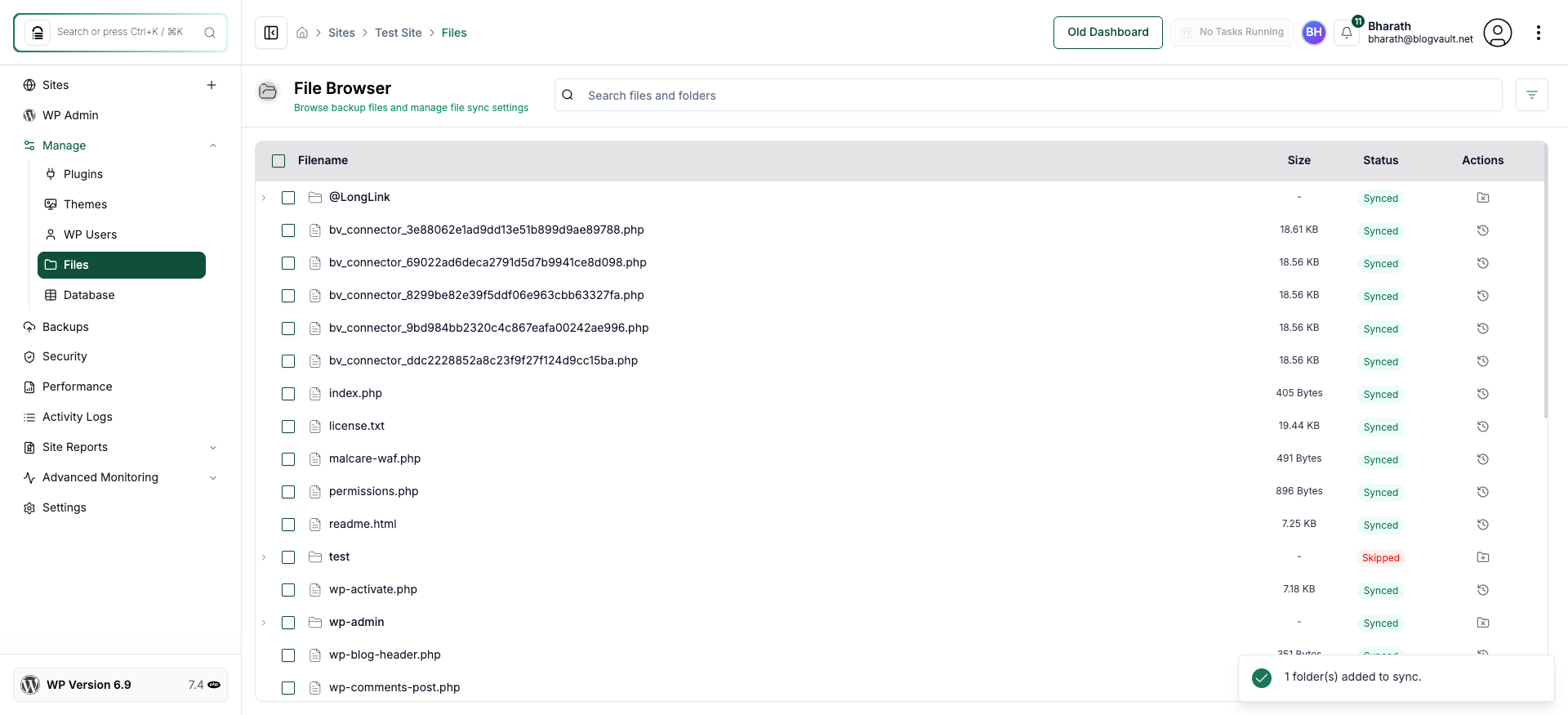Viewport: 1568px width, 715px height.
Task: Check the @LongLink folder checkbox
Action: (288, 198)
